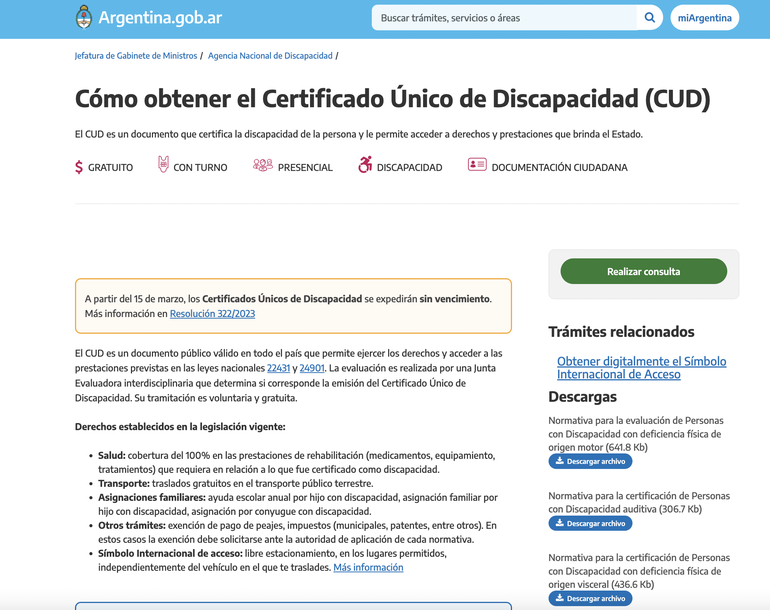Open Obtener digitalmente el Símbolo Internacional link

point(641,367)
